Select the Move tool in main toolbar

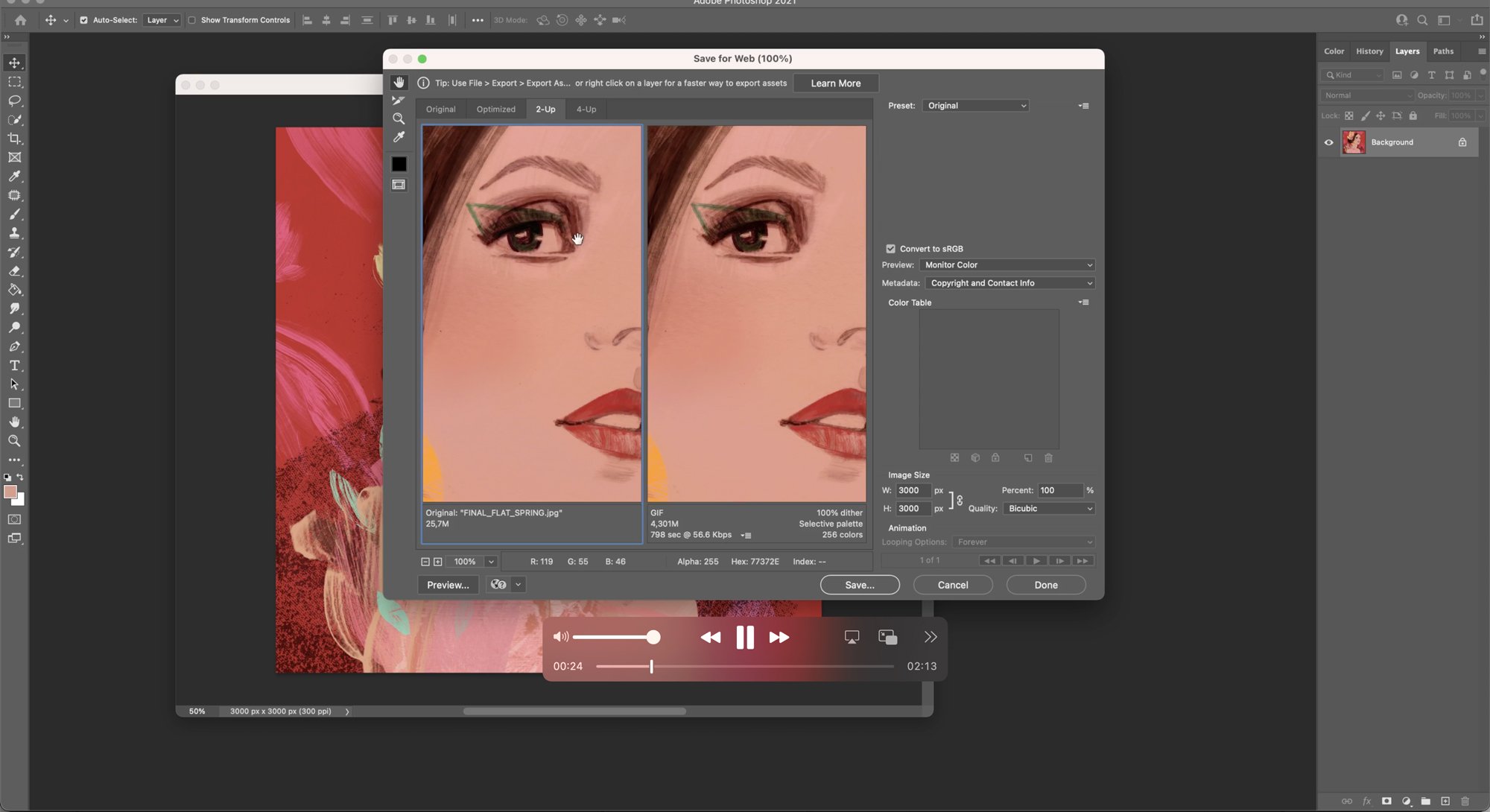pyautogui.click(x=14, y=63)
